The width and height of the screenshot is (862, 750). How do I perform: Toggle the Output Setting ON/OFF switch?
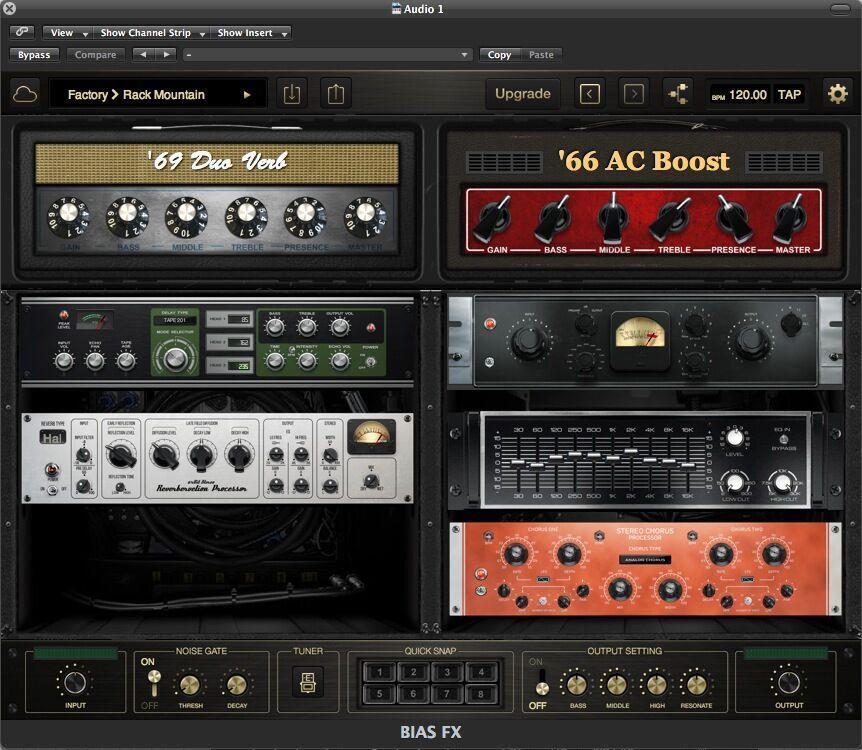point(542,683)
